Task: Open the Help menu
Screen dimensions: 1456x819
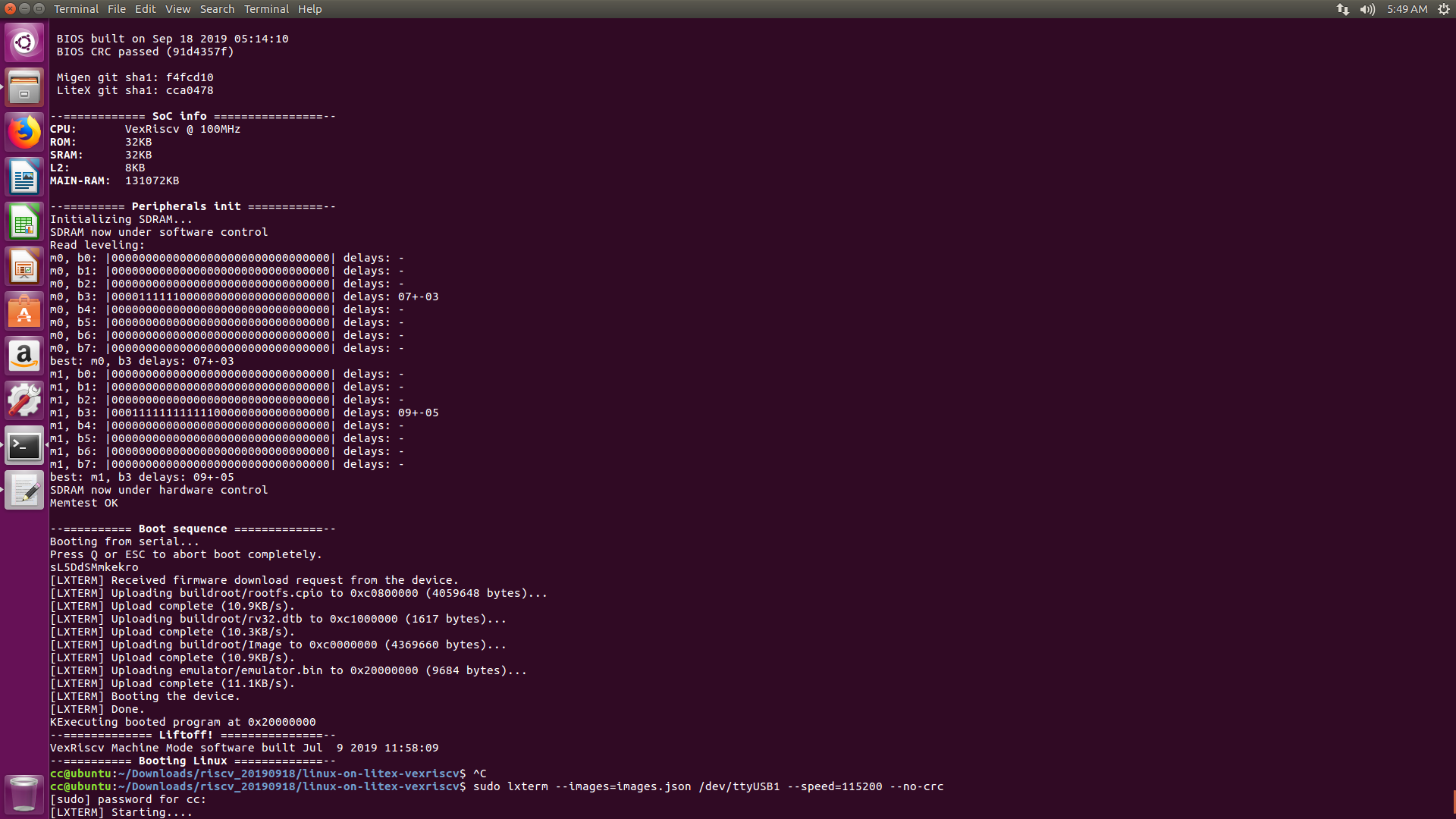Action: tap(309, 8)
